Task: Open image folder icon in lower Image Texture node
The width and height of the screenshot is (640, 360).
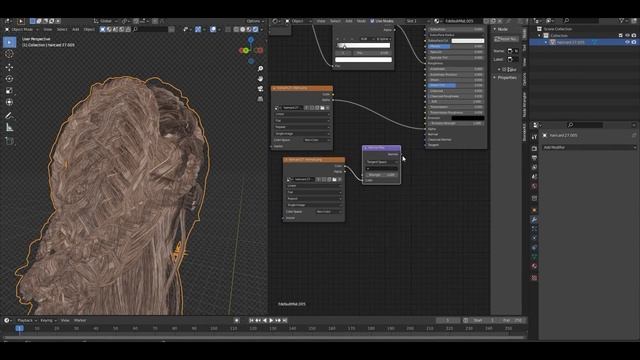Action: click(334, 180)
